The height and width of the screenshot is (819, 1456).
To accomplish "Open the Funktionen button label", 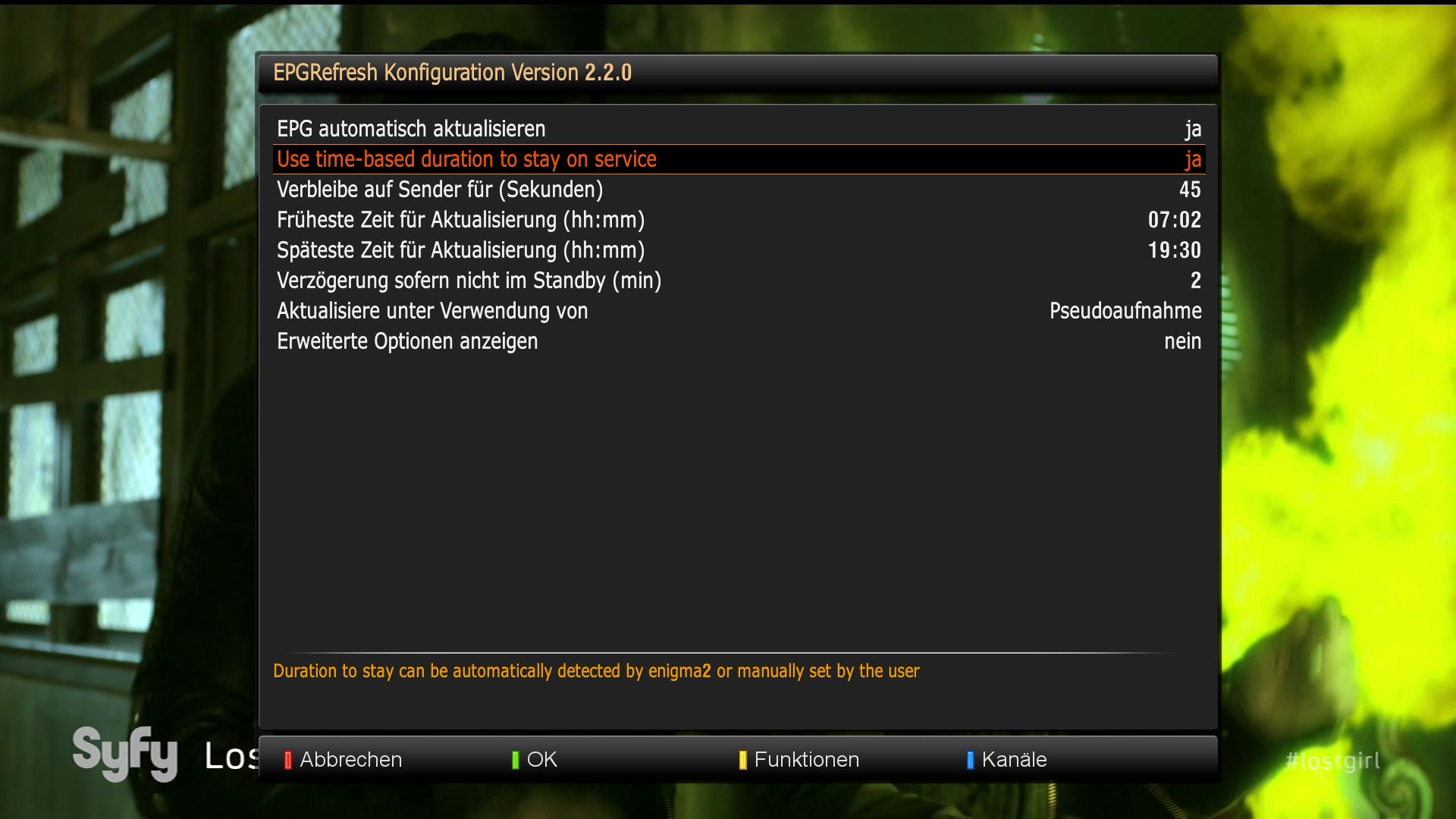I will 807,760.
